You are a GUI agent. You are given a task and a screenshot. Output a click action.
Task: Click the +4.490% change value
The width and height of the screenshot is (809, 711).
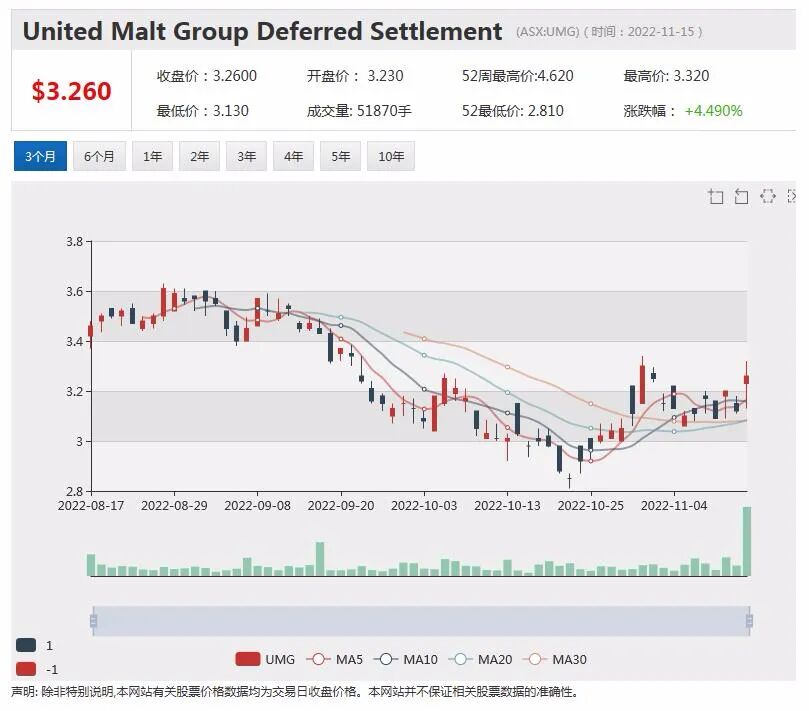click(713, 110)
